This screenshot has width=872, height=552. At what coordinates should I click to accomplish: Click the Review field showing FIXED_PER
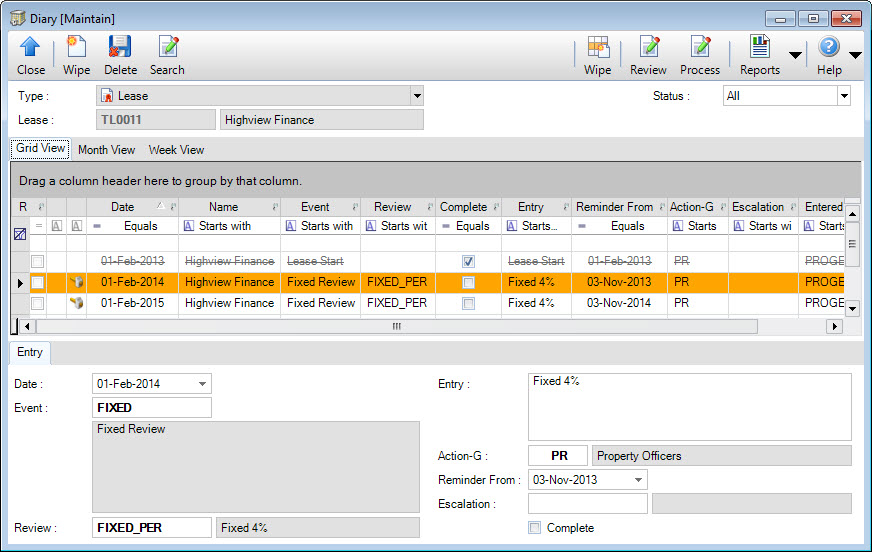point(151,528)
